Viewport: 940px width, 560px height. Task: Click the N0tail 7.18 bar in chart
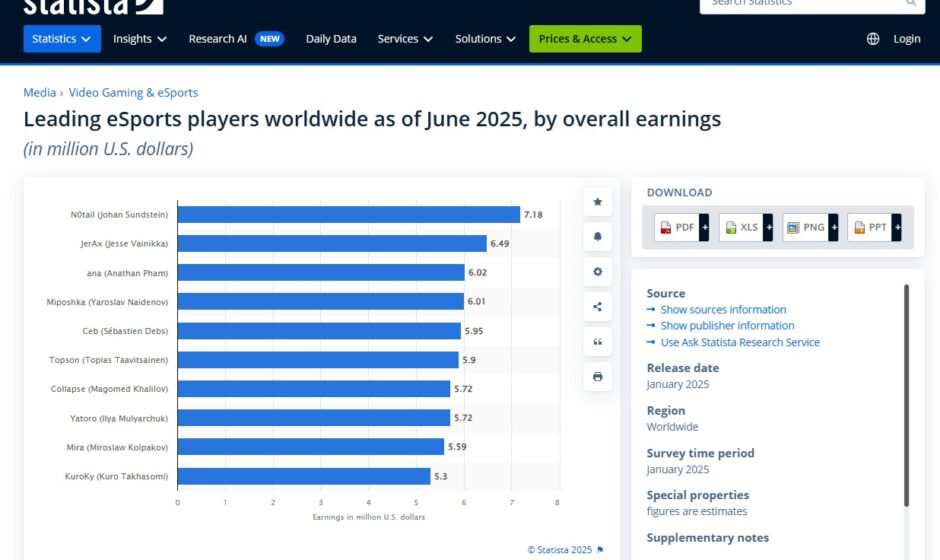pos(348,215)
